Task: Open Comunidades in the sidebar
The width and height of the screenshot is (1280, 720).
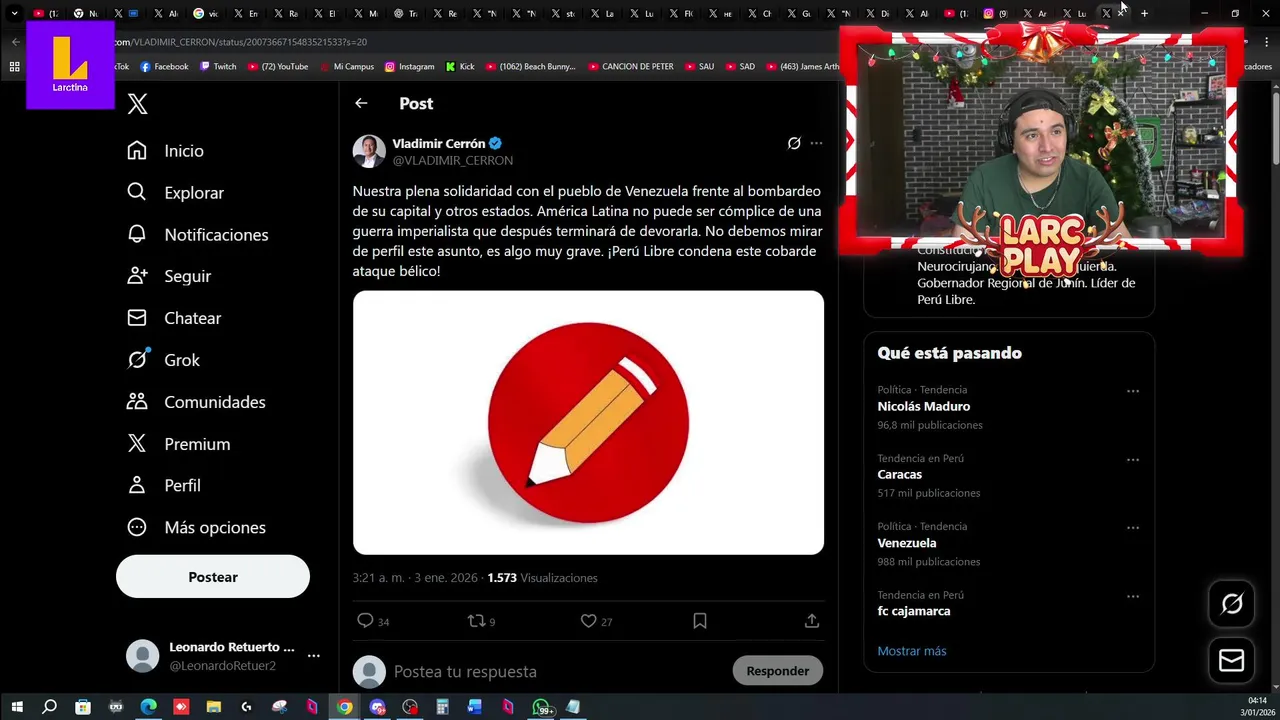Action: pyautogui.click(x=197, y=402)
